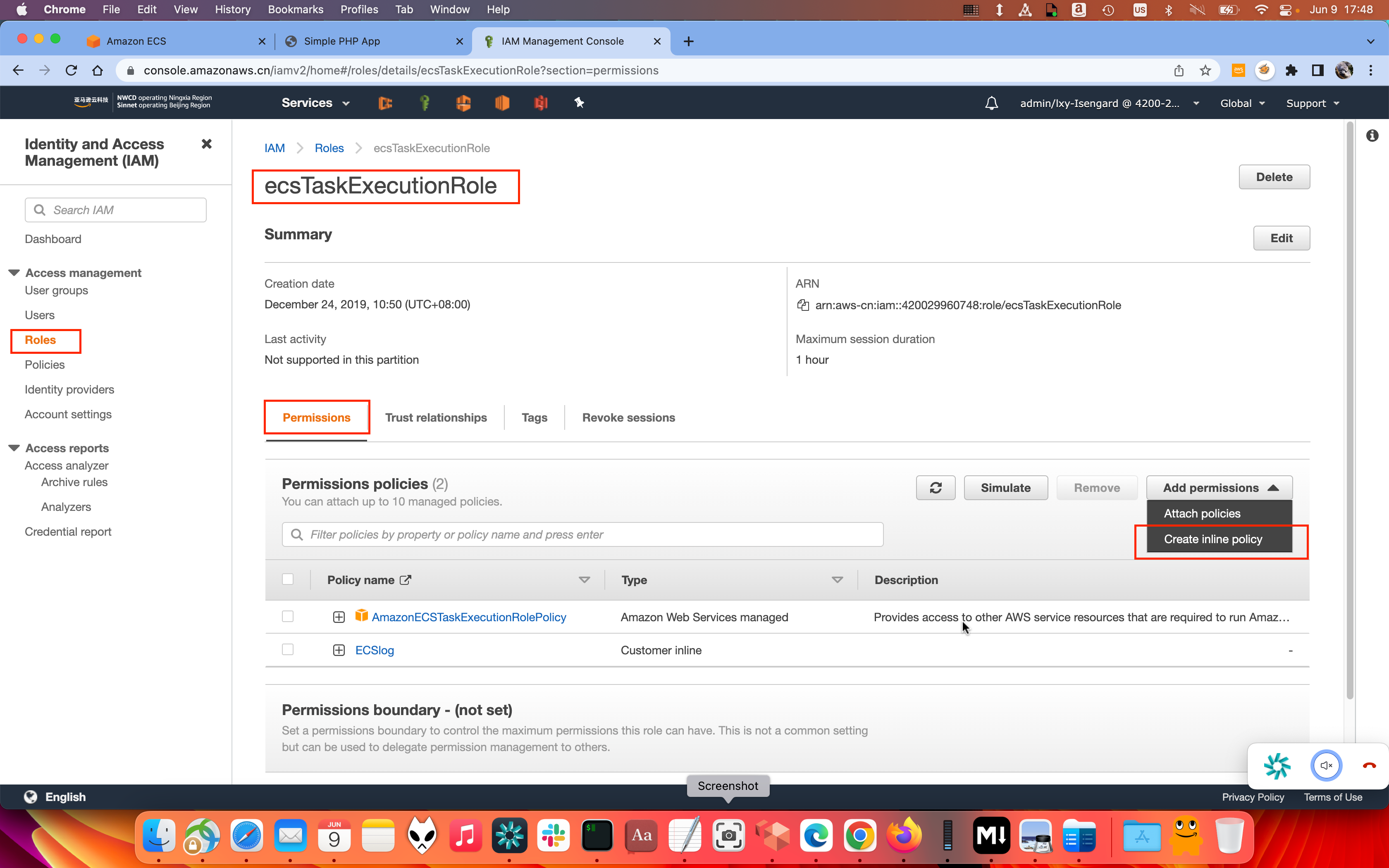This screenshot has width=1389, height=868.
Task: Launch Slack from the Dock
Action: (x=553, y=835)
